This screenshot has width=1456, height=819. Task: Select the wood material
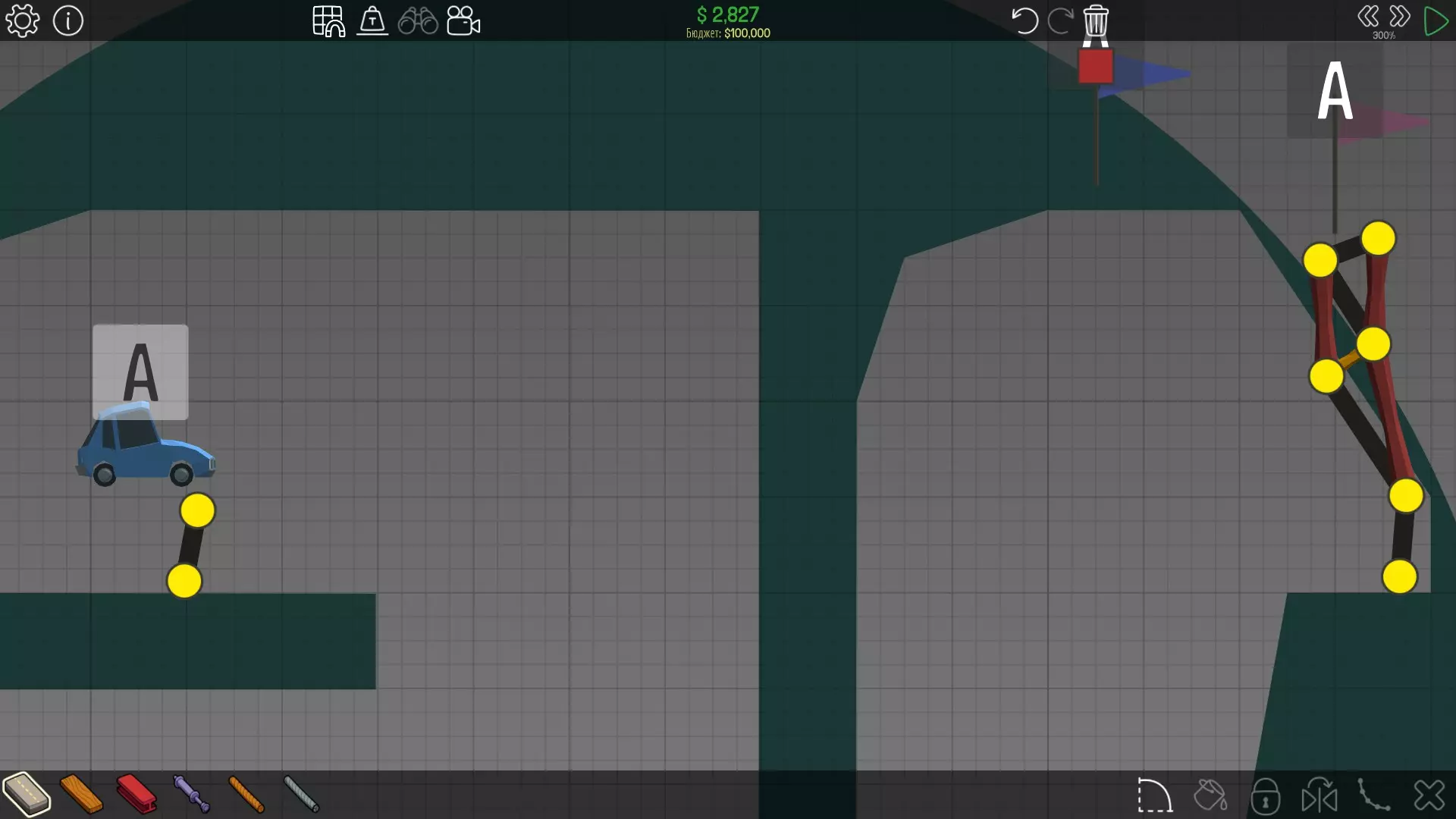coord(81,794)
